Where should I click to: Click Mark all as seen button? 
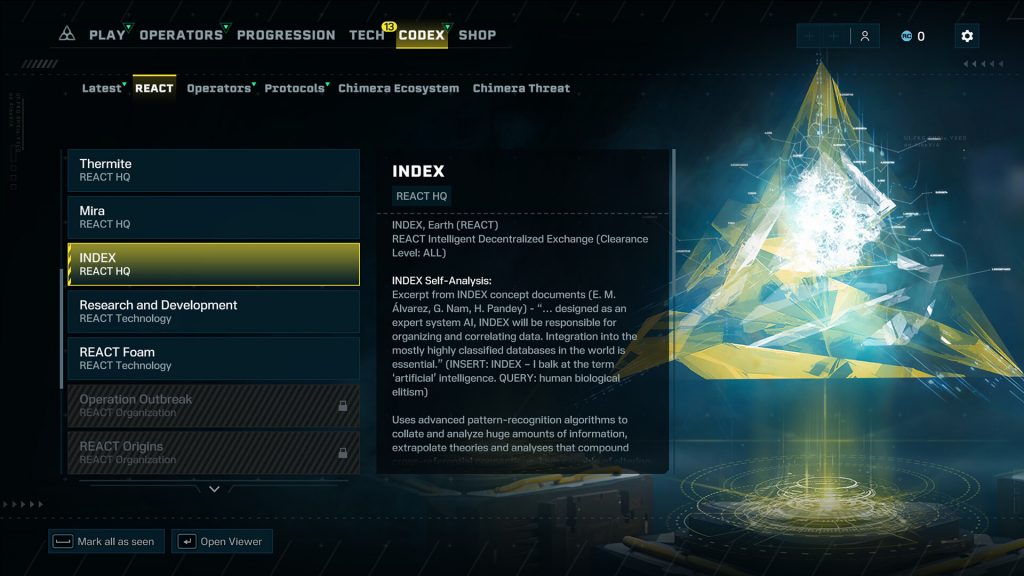pos(106,541)
